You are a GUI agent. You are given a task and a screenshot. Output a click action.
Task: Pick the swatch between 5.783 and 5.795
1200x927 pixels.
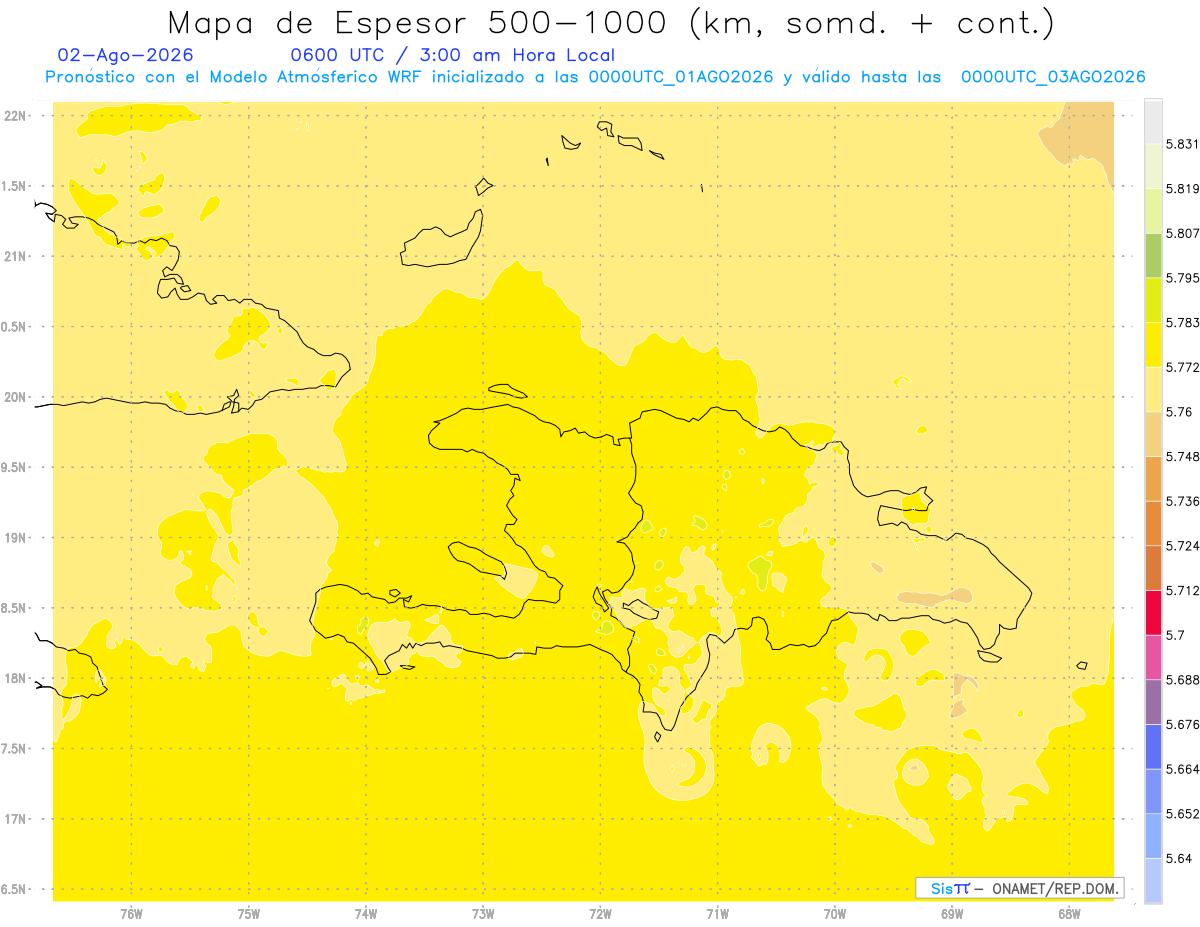click(1153, 300)
